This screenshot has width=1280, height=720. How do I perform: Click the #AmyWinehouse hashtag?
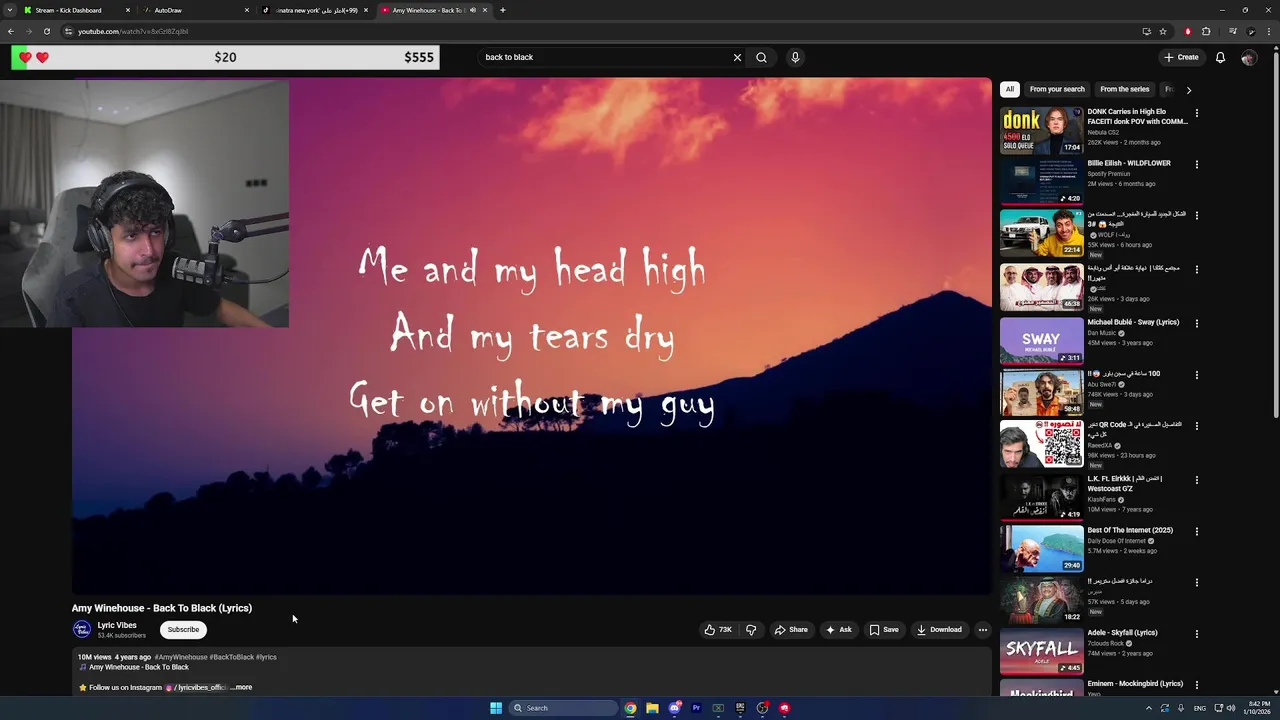click(x=180, y=657)
